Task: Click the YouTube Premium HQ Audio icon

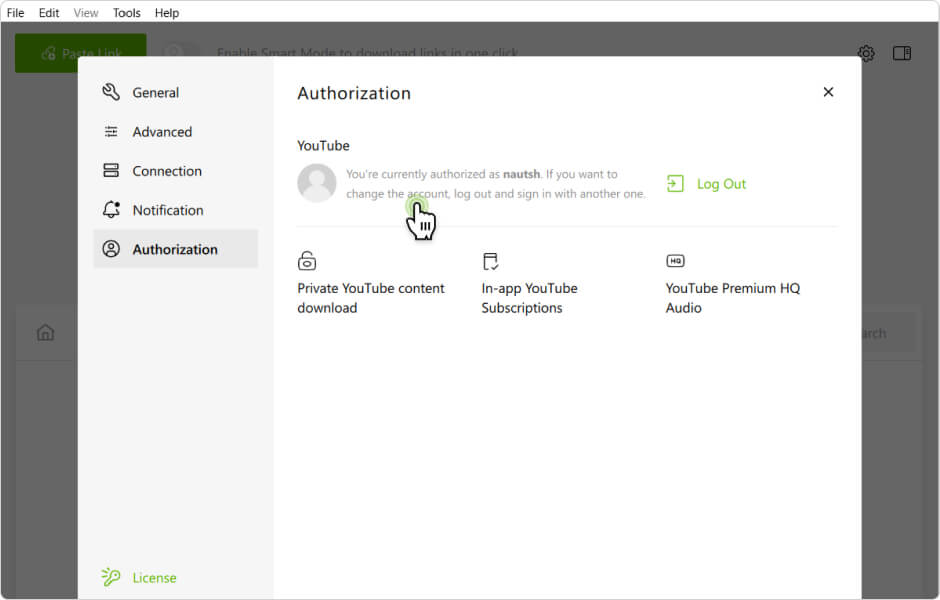Action: pyautogui.click(x=675, y=261)
